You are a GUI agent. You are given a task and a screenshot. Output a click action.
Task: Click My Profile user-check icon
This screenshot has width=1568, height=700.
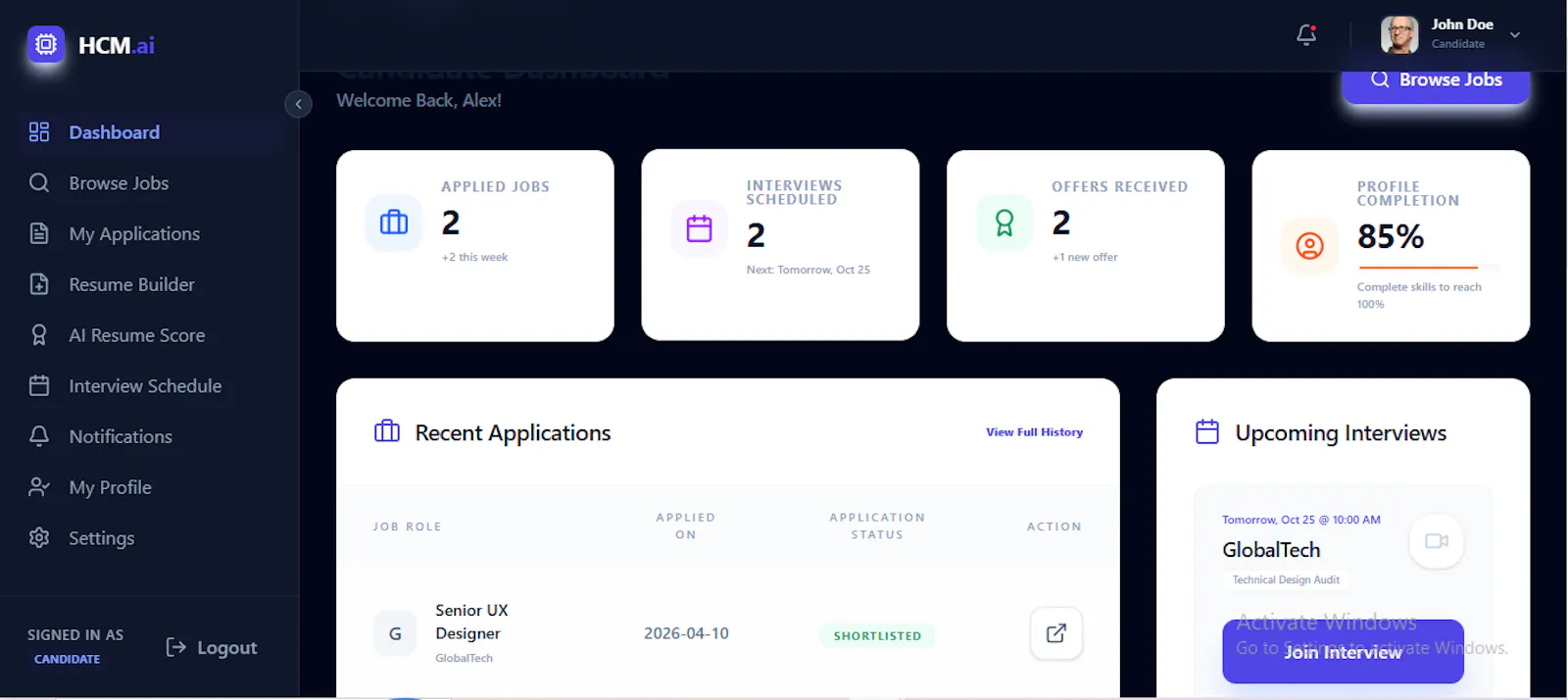coord(39,487)
